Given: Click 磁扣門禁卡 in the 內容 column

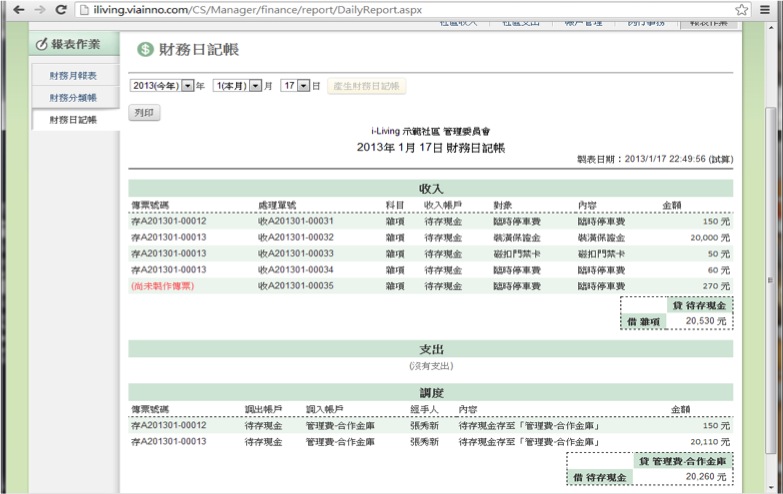Looking at the screenshot, I should click(601, 254).
